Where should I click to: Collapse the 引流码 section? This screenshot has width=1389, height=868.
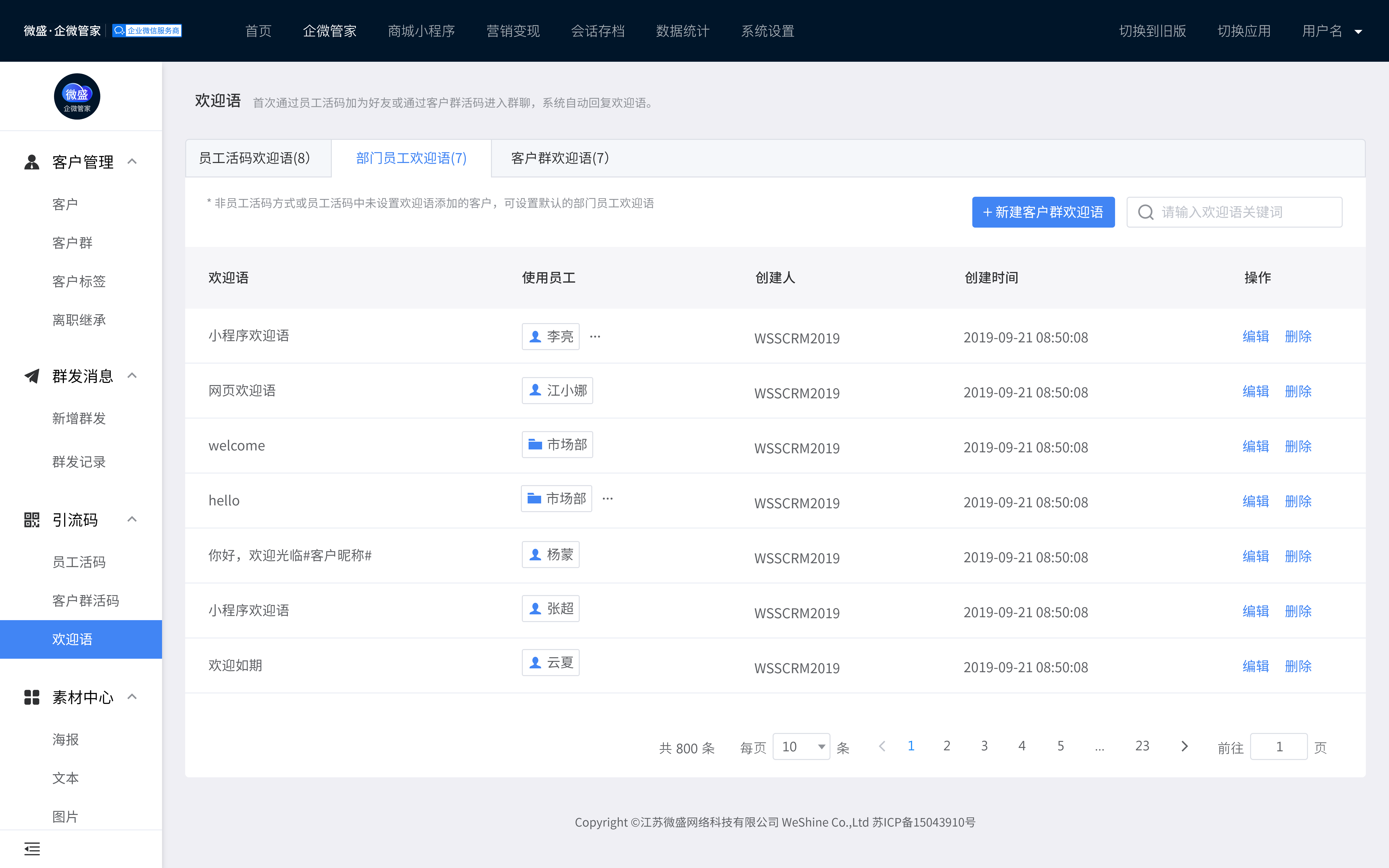point(132,519)
